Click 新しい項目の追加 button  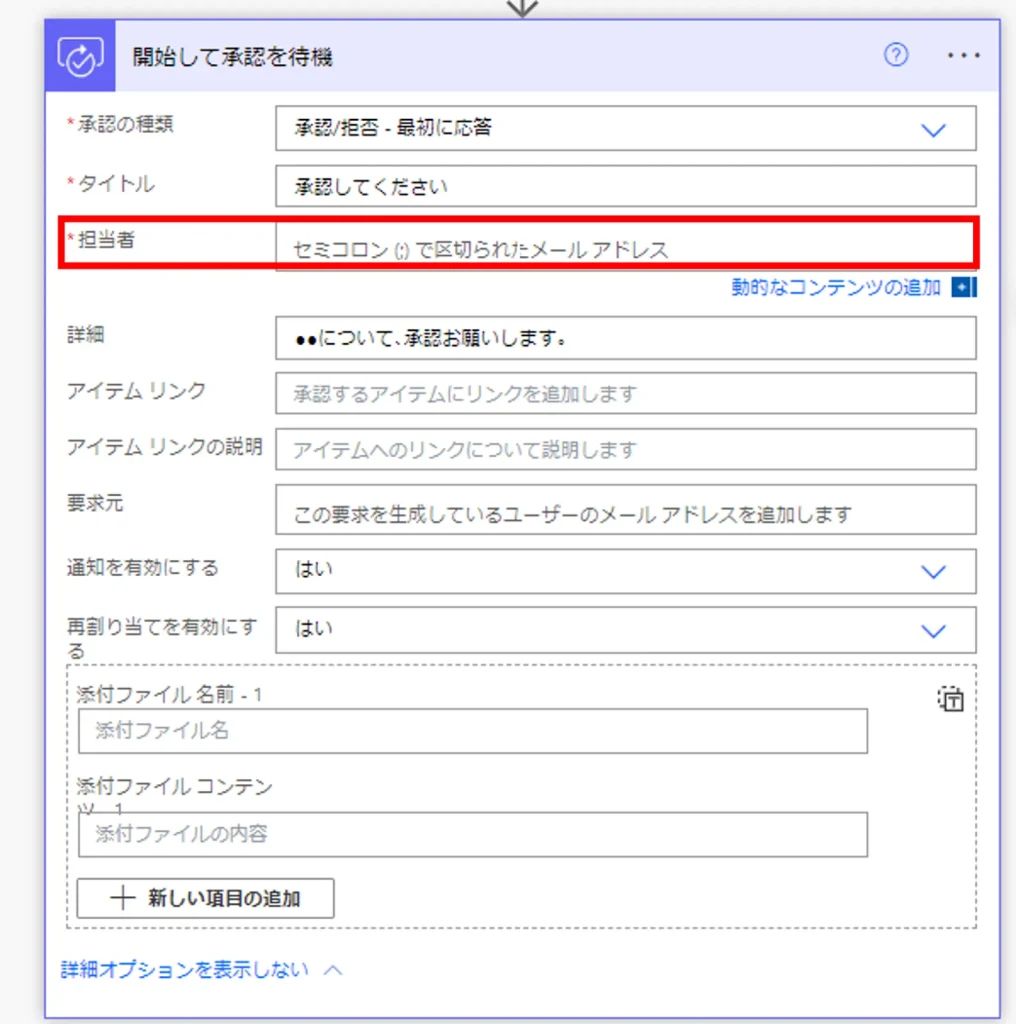pyautogui.click(x=206, y=898)
